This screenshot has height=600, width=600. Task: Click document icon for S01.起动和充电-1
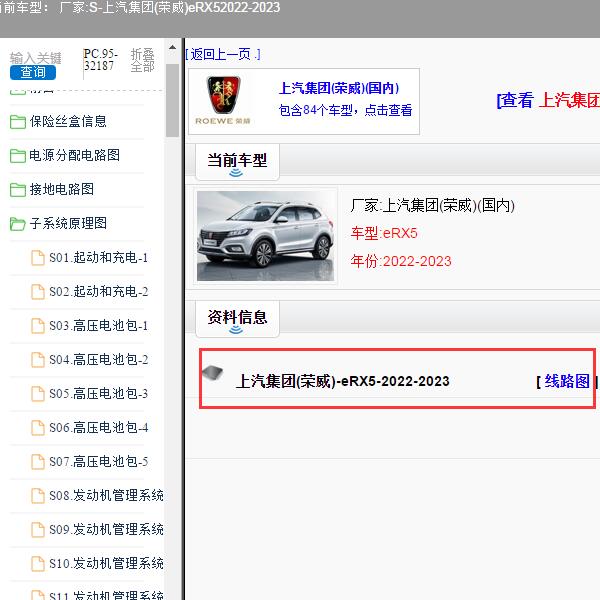point(38,258)
